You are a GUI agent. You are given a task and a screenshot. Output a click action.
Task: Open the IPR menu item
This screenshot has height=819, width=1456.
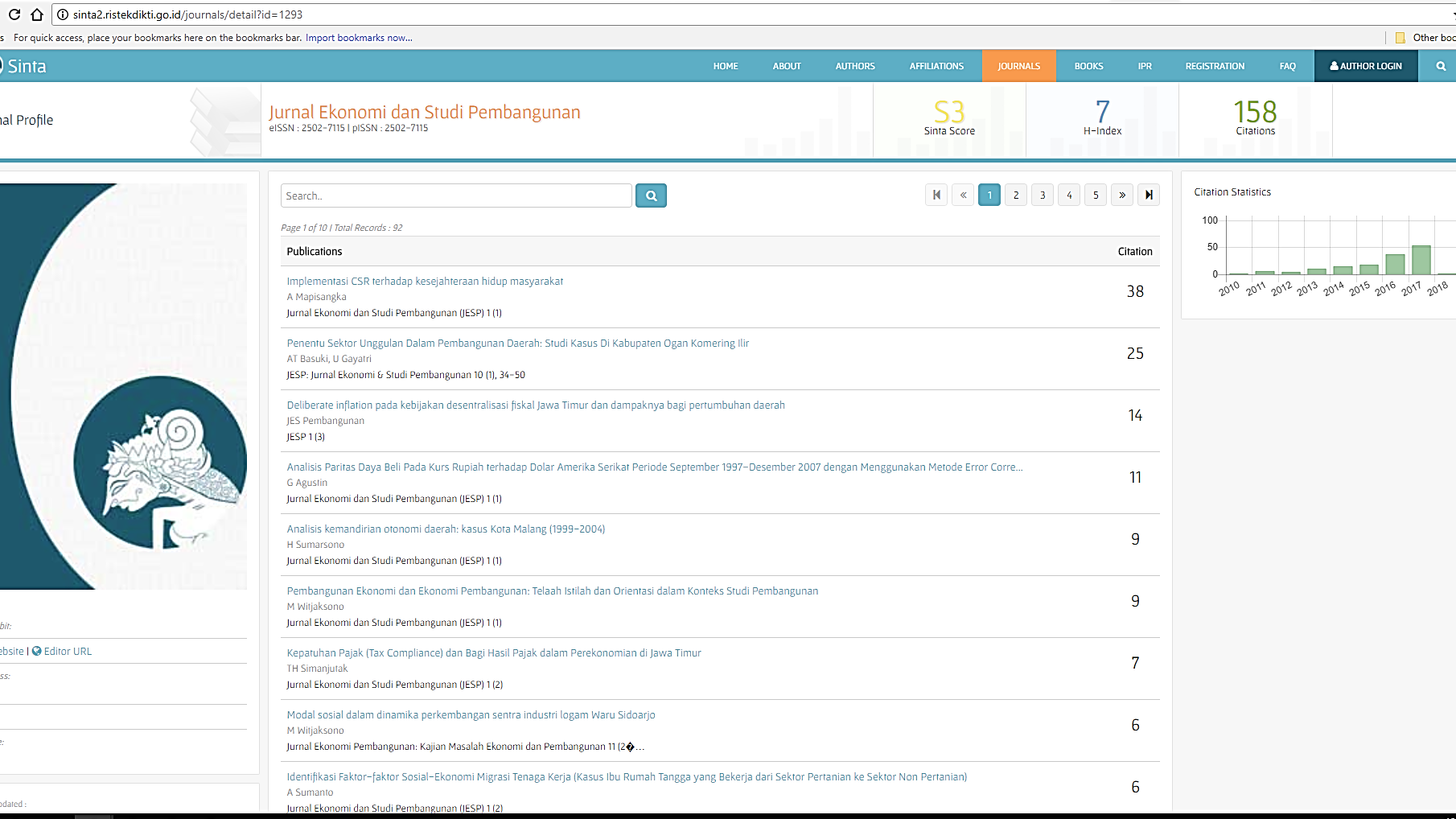pyautogui.click(x=1145, y=66)
